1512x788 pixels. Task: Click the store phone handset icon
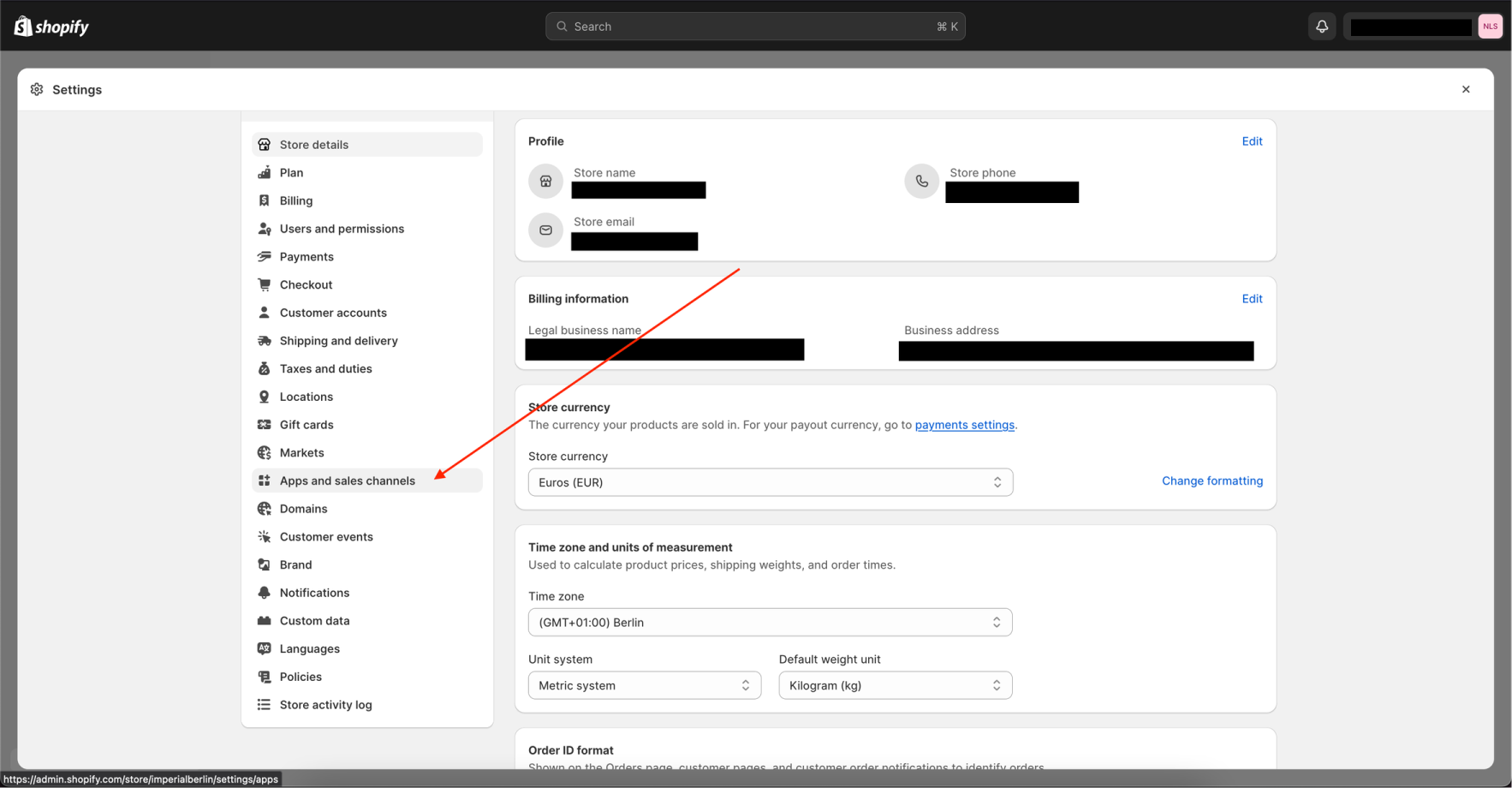click(921, 181)
